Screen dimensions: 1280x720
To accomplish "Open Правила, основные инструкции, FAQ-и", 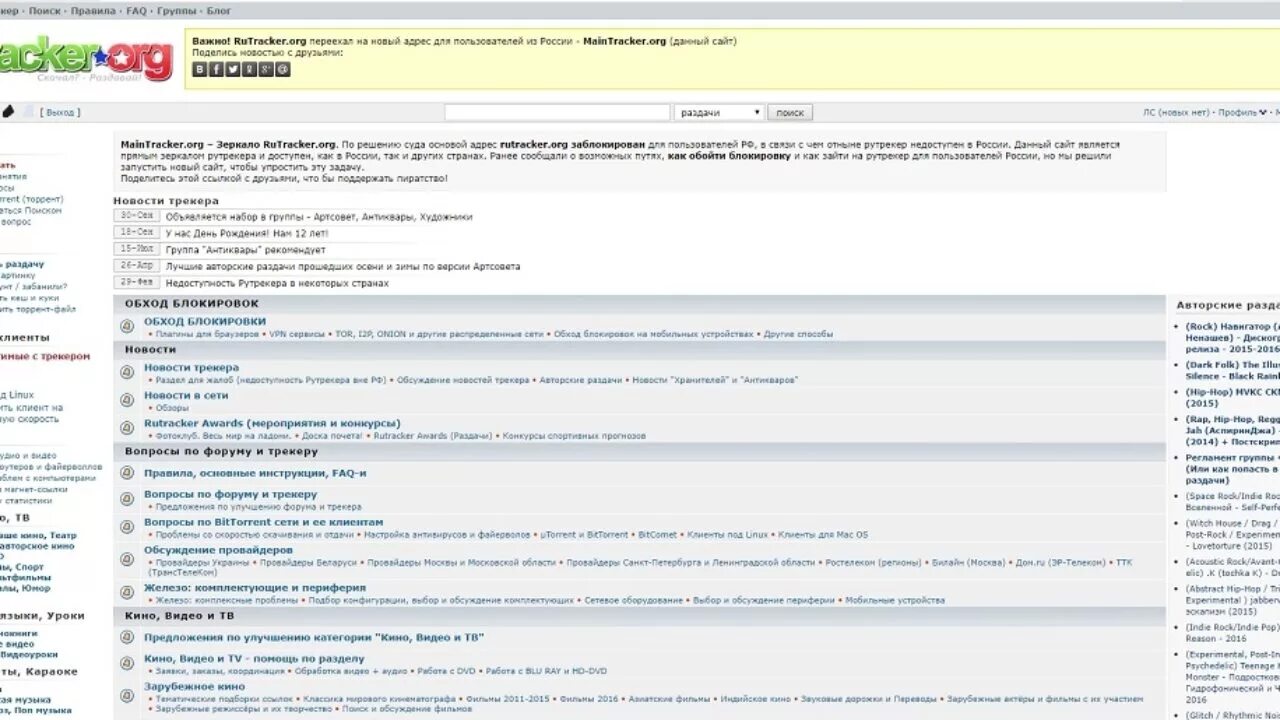I will click(x=255, y=473).
